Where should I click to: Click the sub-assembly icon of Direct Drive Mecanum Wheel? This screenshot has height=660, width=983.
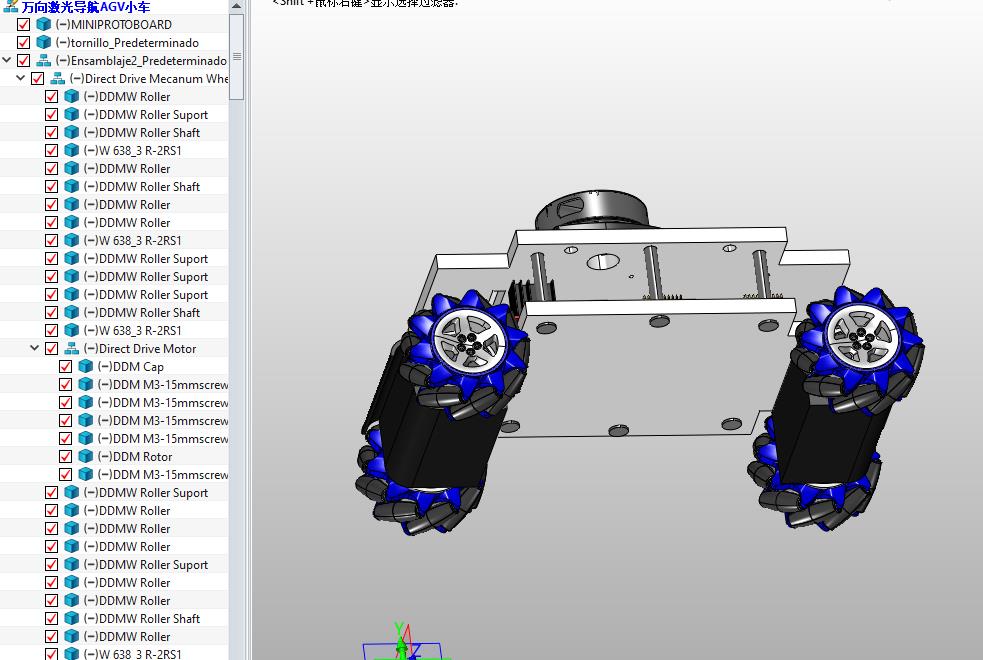(x=58, y=78)
